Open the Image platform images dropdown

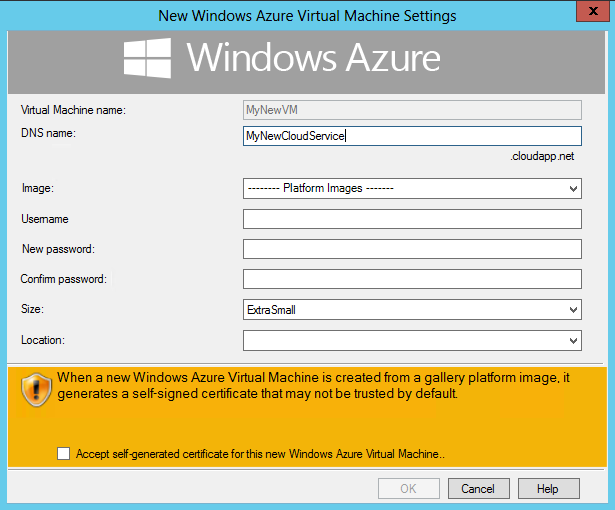click(412, 188)
